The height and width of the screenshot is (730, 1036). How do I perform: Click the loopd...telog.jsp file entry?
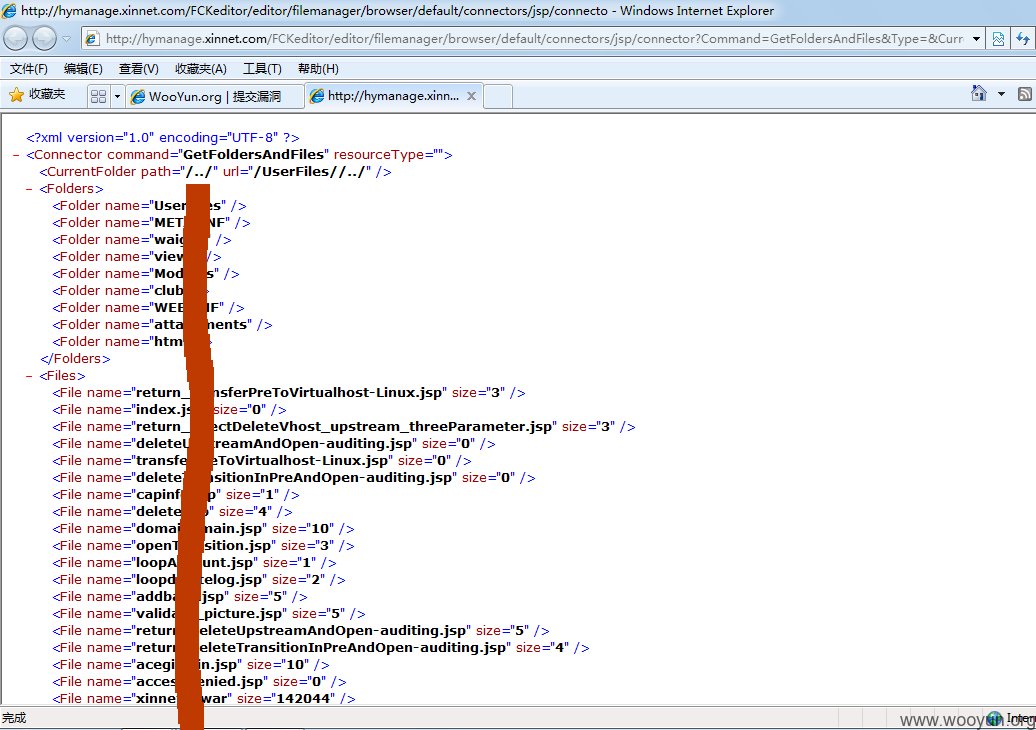pyautogui.click(x=199, y=580)
